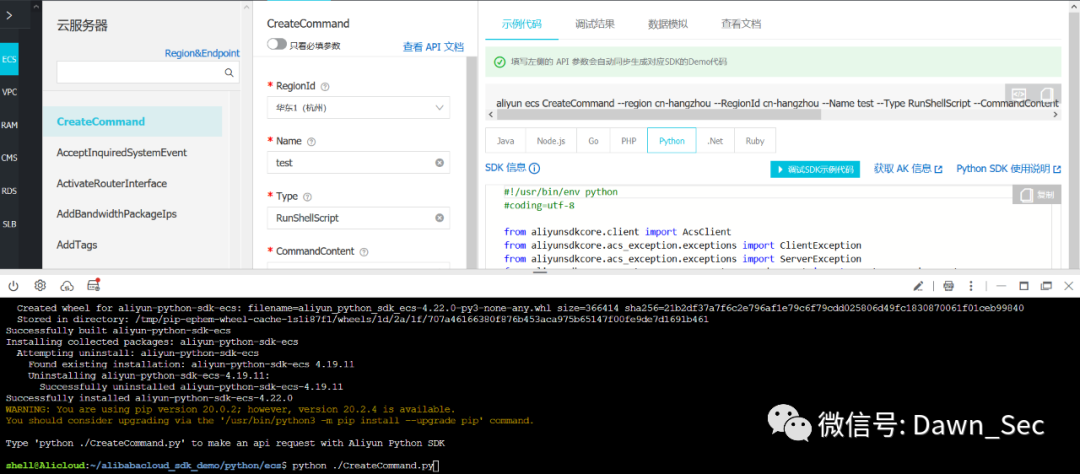
Task: Switch to the 查看文档 tab
Action: click(741, 23)
